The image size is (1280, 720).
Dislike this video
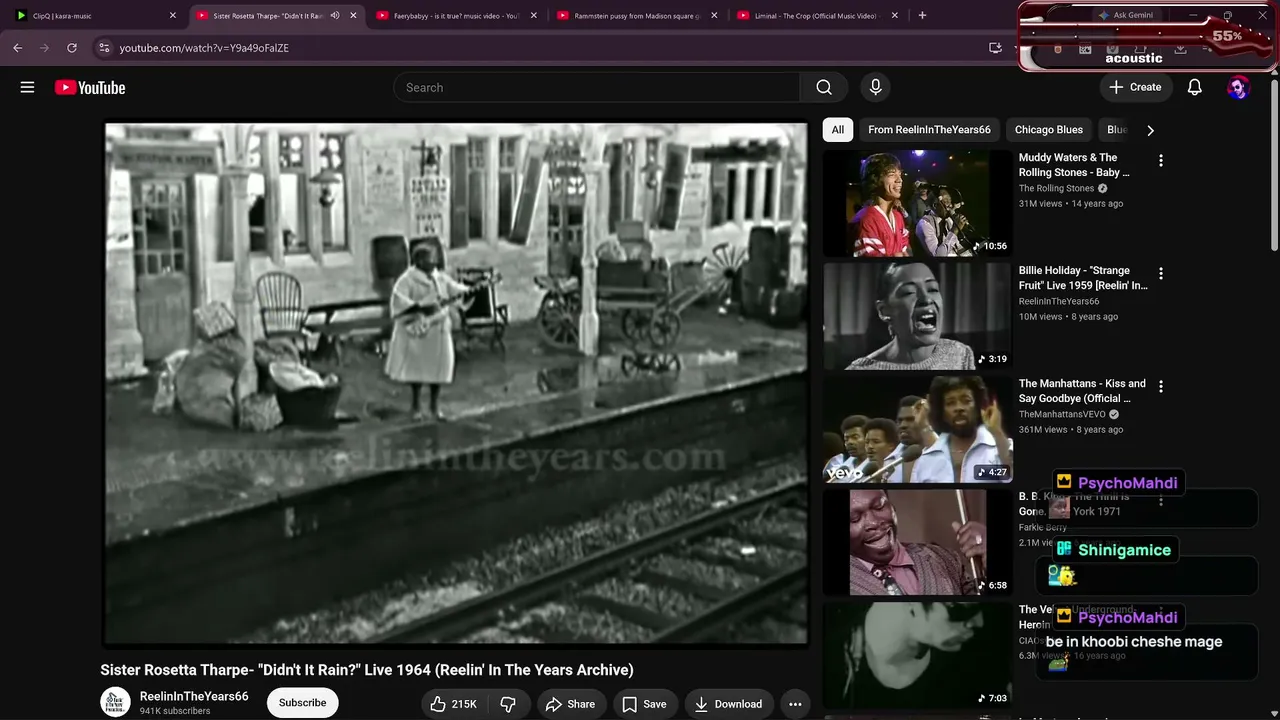tap(508, 704)
